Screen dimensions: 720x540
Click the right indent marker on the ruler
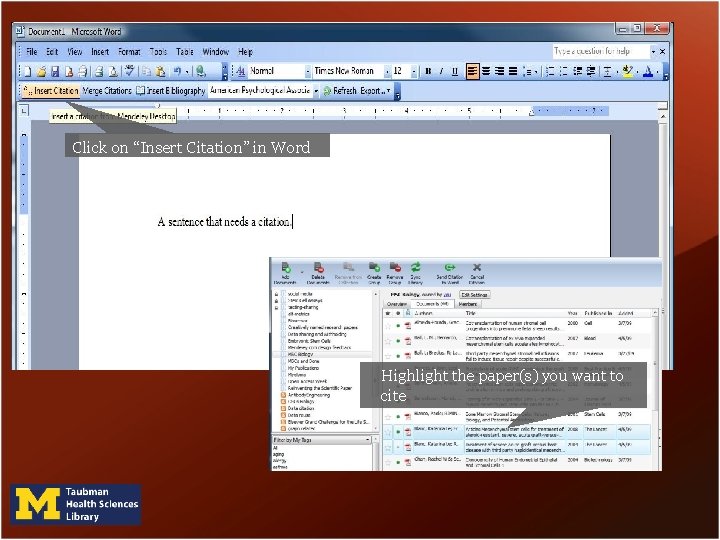[x=532, y=112]
